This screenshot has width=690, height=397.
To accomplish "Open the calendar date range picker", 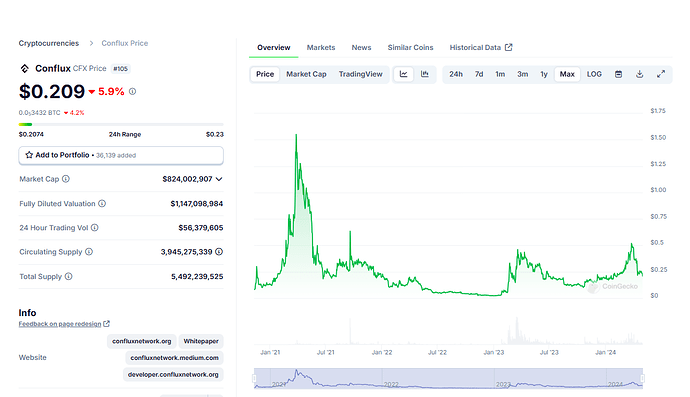I will coord(618,74).
